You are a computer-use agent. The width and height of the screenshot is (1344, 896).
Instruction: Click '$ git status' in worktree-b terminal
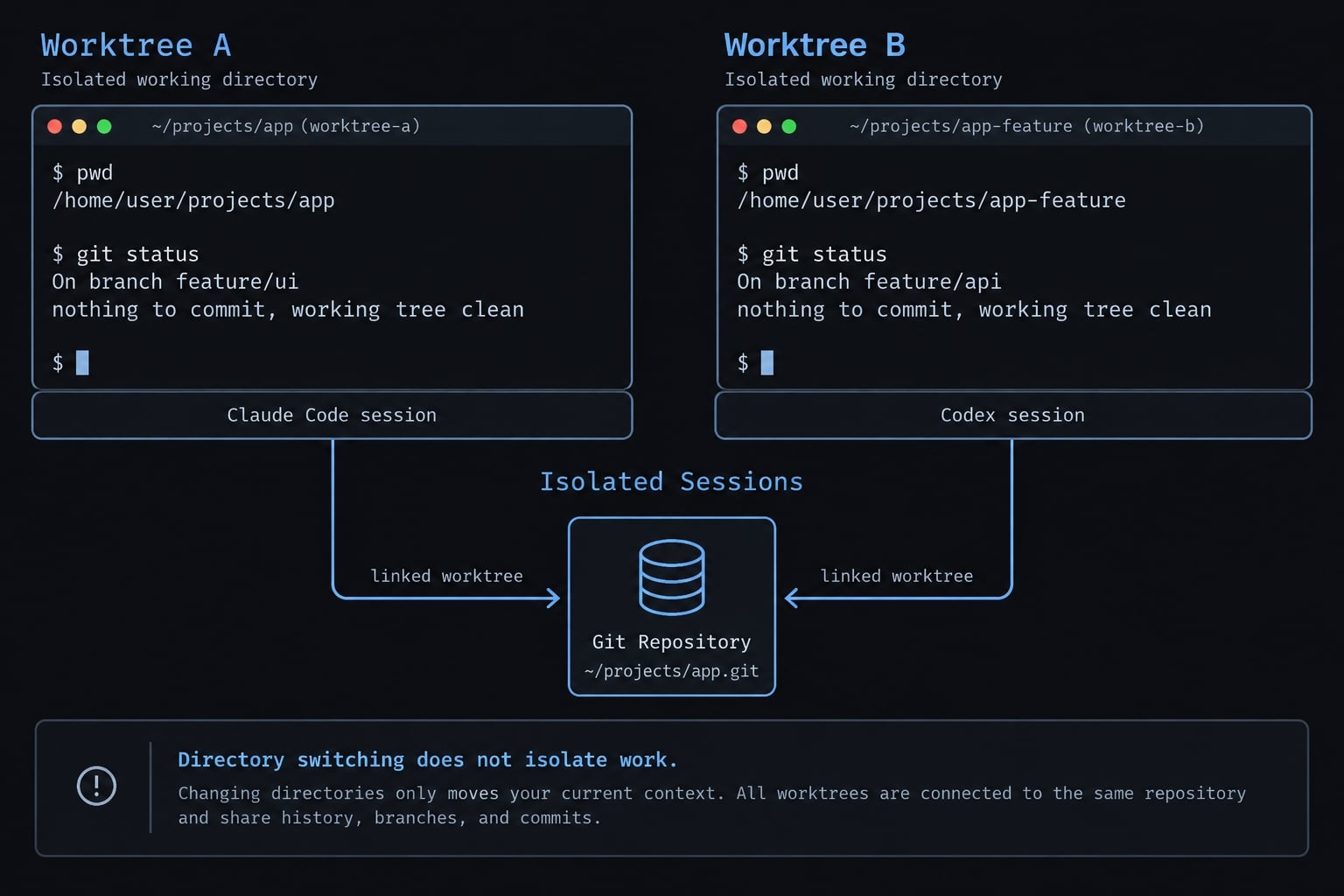(812, 255)
